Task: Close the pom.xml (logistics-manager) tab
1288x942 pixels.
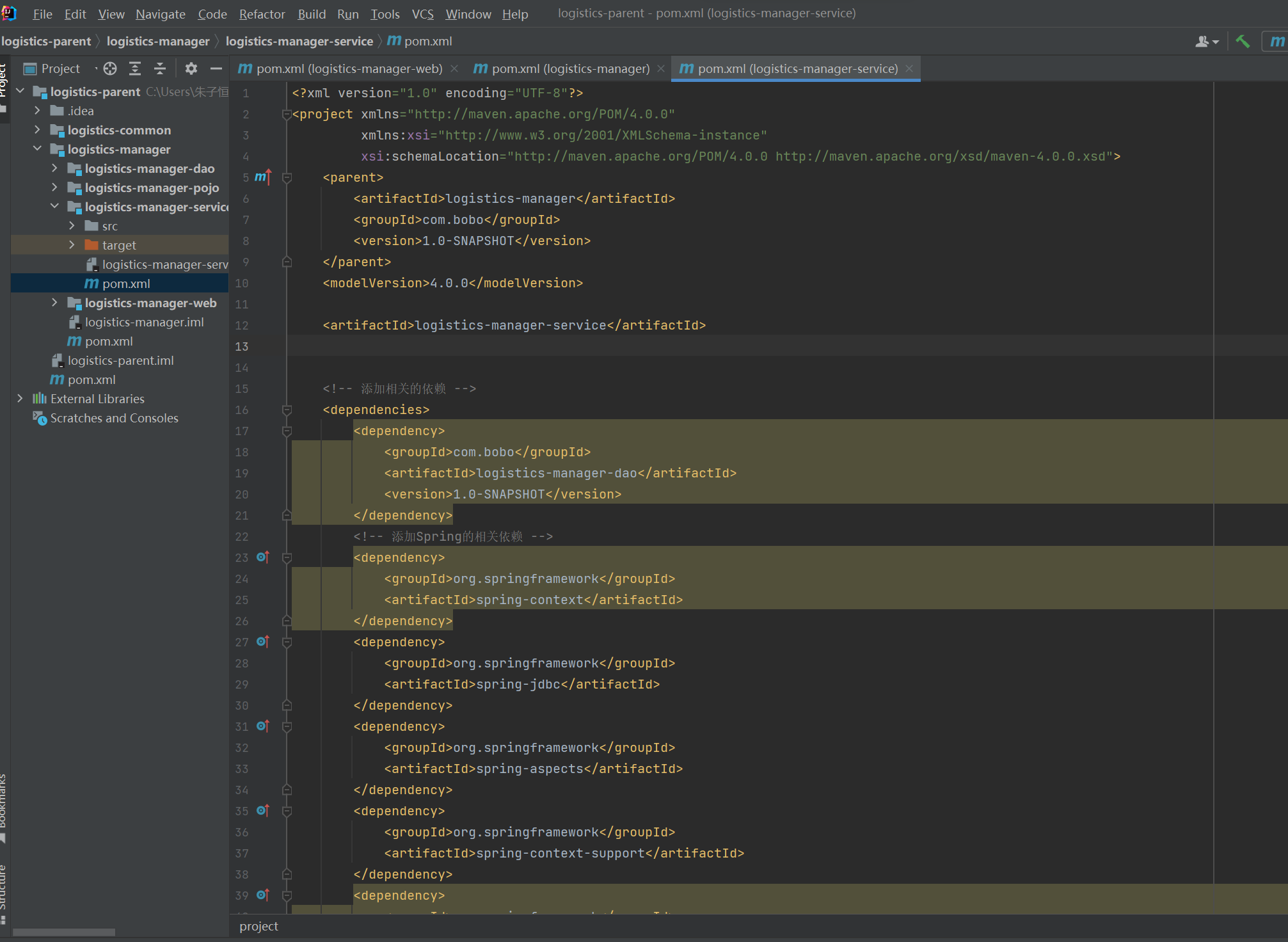Action: [x=661, y=68]
